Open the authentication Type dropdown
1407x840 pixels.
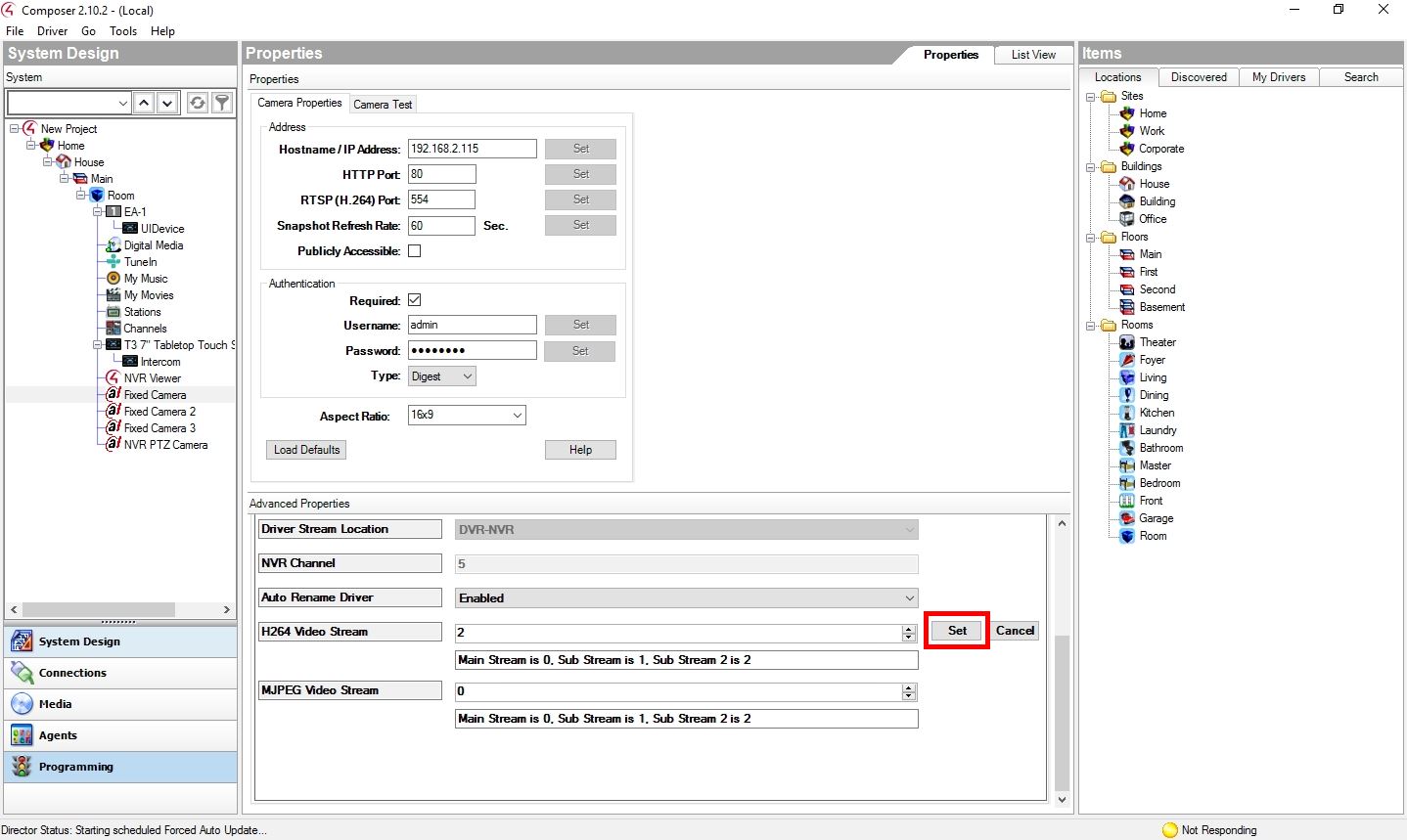point(442,376)
